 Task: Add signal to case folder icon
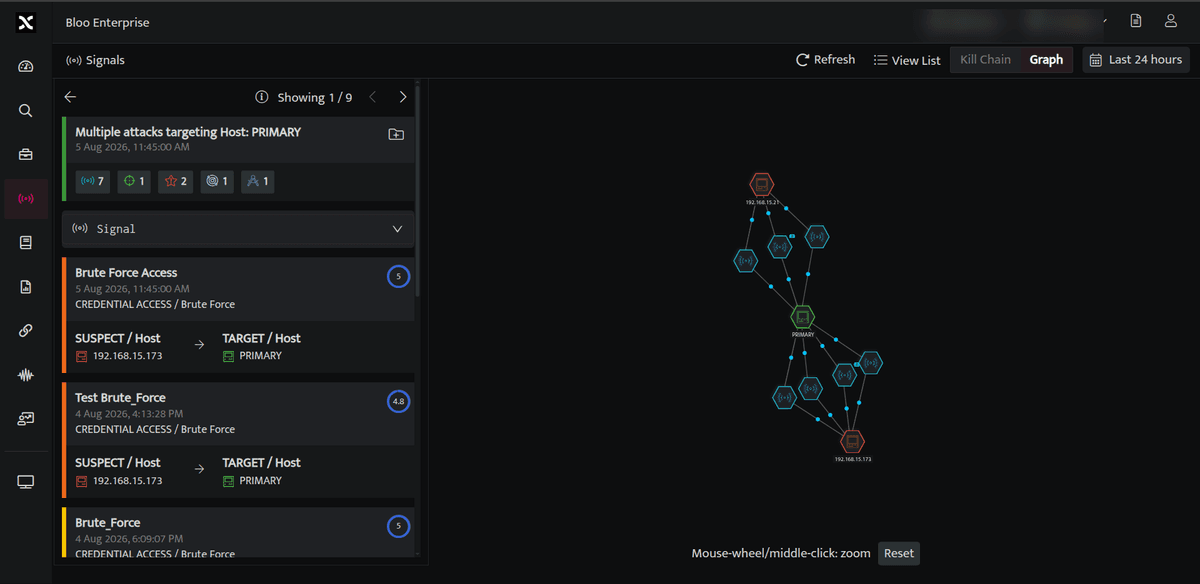tap(396, 134)
